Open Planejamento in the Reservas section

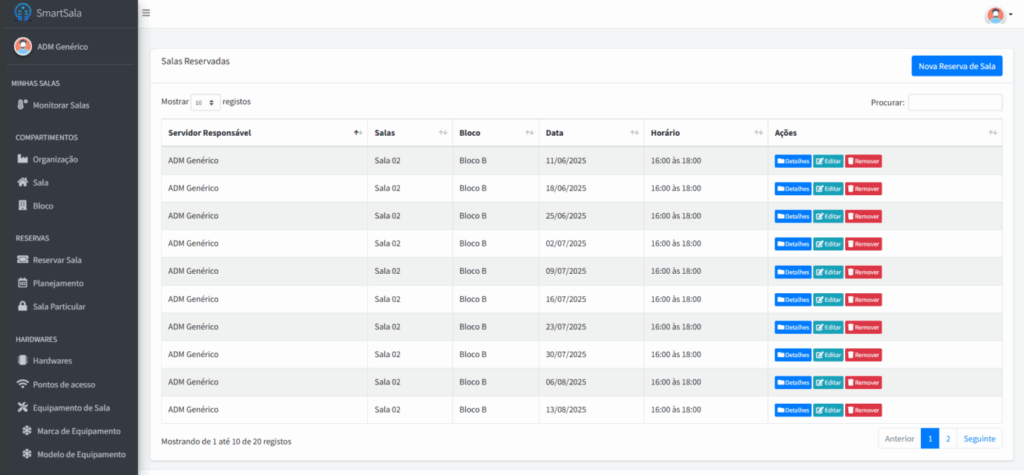click(58, 283)
